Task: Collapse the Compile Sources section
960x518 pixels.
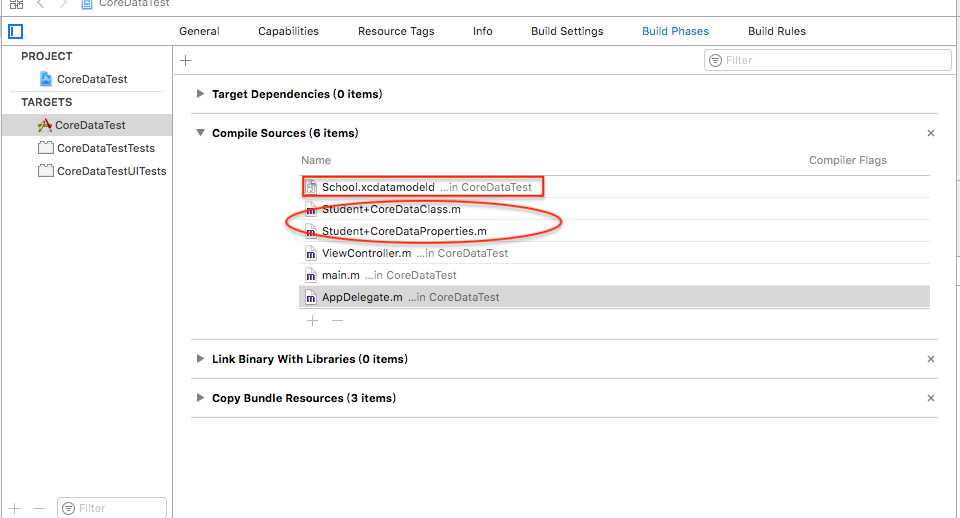Action: 201,133
